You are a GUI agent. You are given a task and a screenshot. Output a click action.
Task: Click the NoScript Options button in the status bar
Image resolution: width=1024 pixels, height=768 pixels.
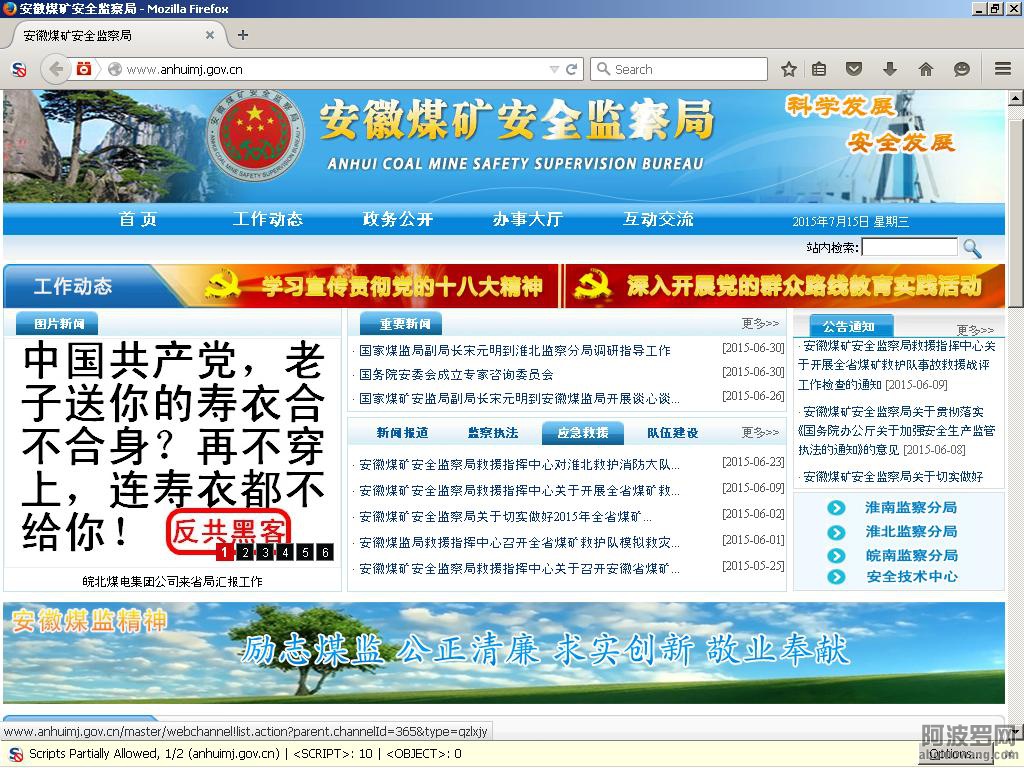pos(948,754)
